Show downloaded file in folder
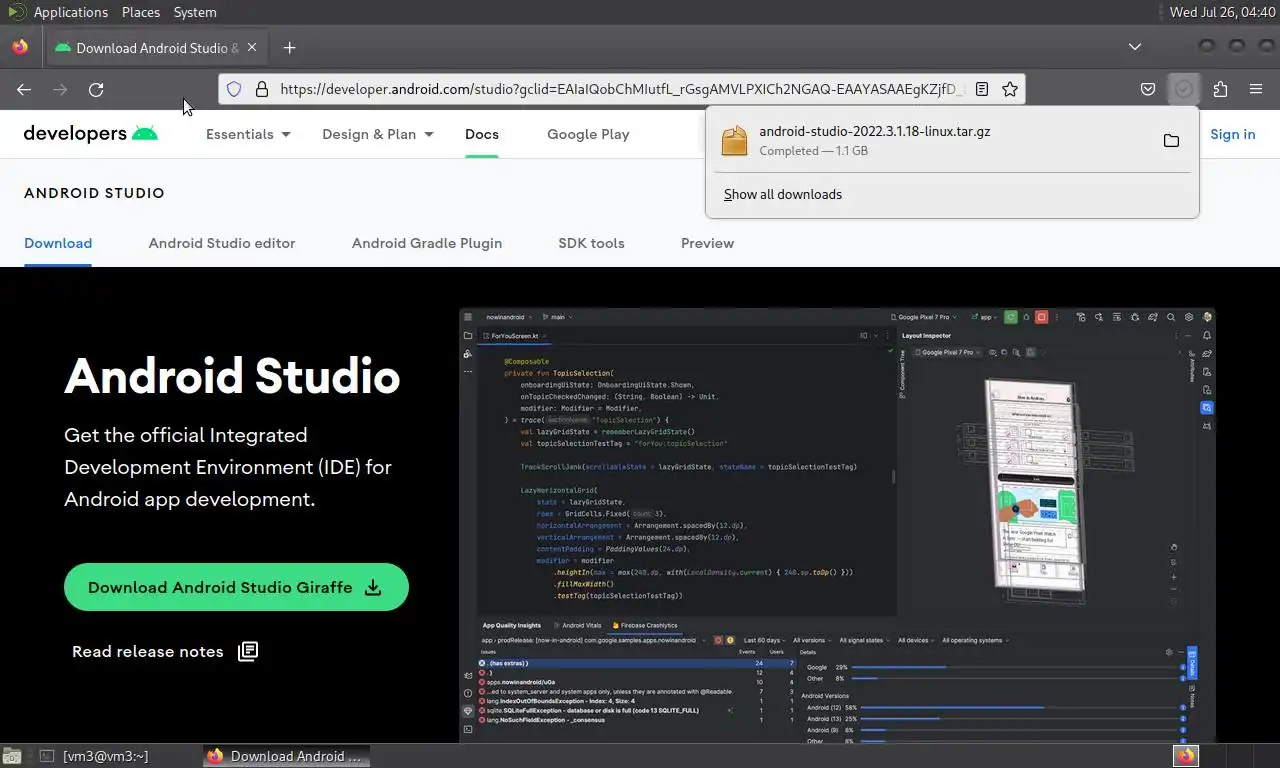 pyautogui.click(x=1171, y=141)
